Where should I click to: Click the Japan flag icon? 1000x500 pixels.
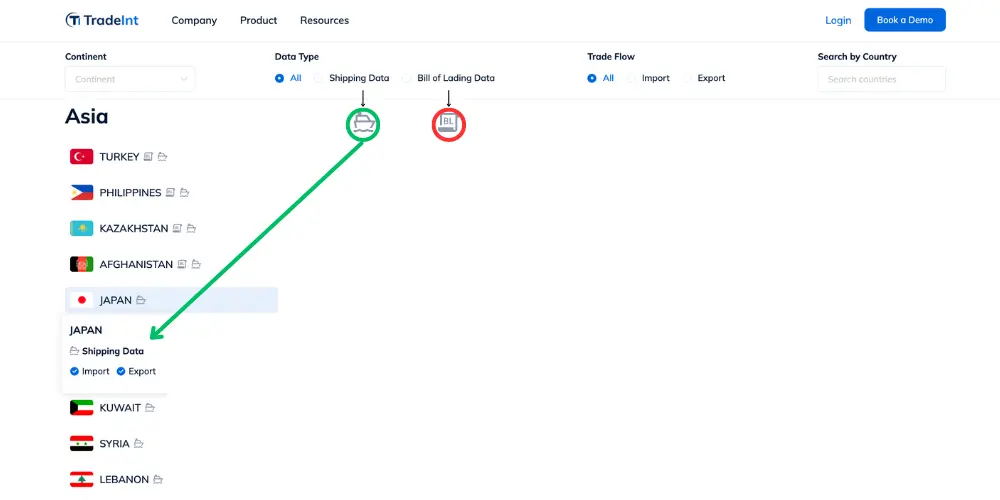(x=82, y=300)
